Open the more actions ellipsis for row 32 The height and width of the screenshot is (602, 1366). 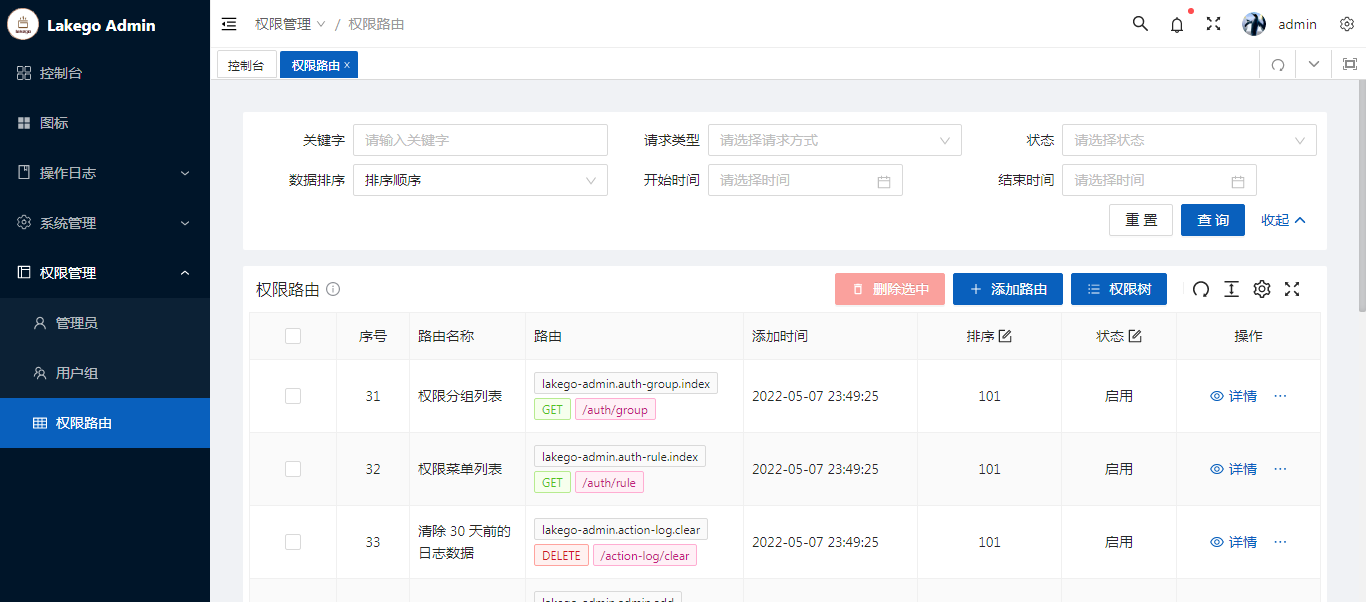pyautogui.click(x=1280, y=469)
